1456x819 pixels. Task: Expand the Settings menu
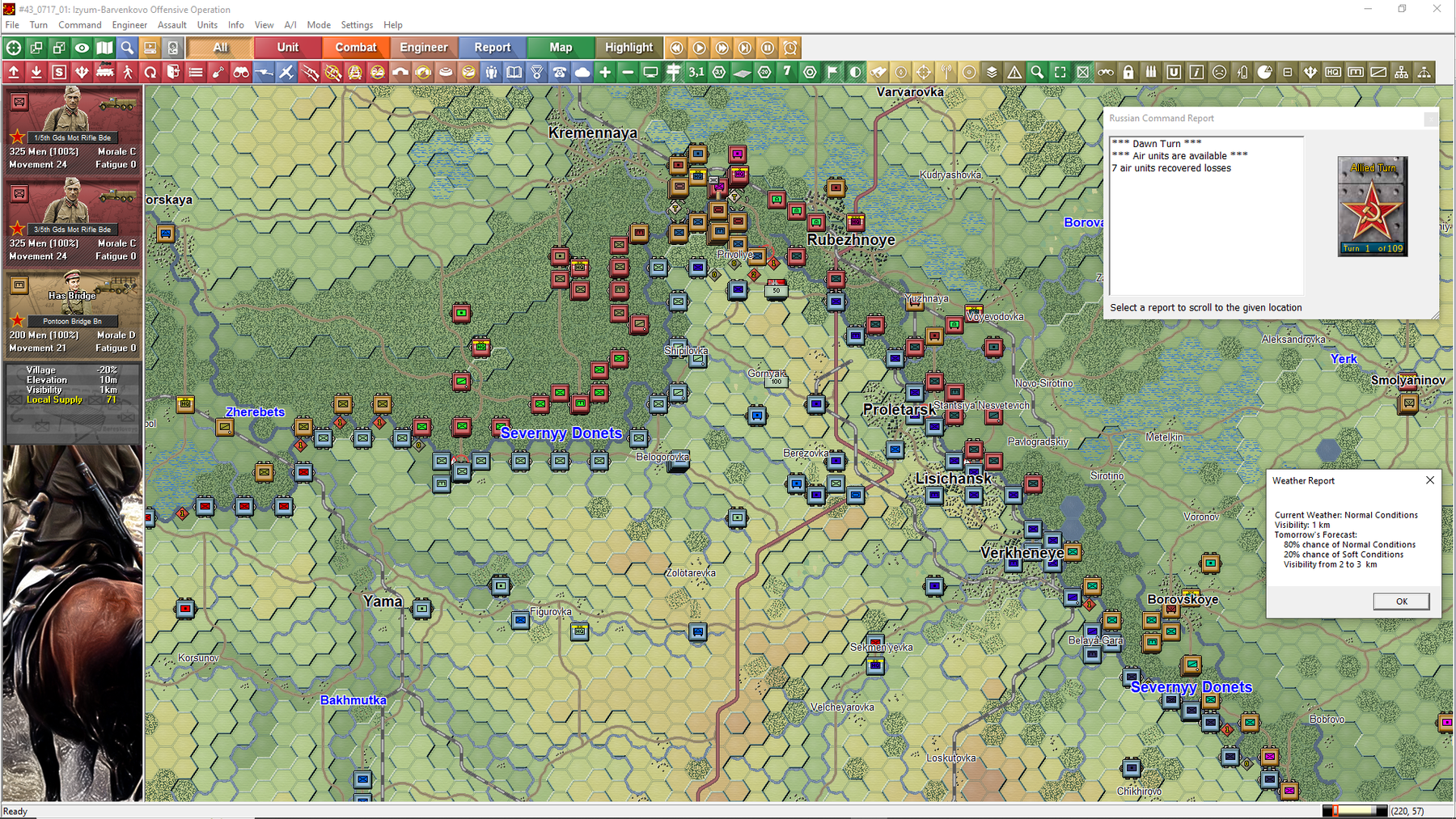click(357, 25)
